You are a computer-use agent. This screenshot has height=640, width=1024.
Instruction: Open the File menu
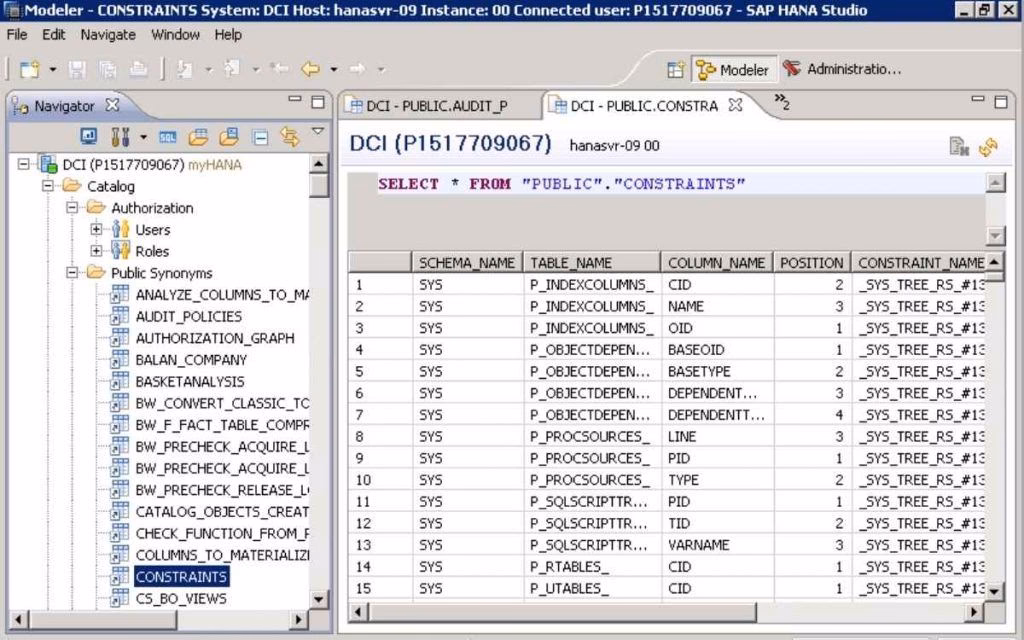(17, 35)
